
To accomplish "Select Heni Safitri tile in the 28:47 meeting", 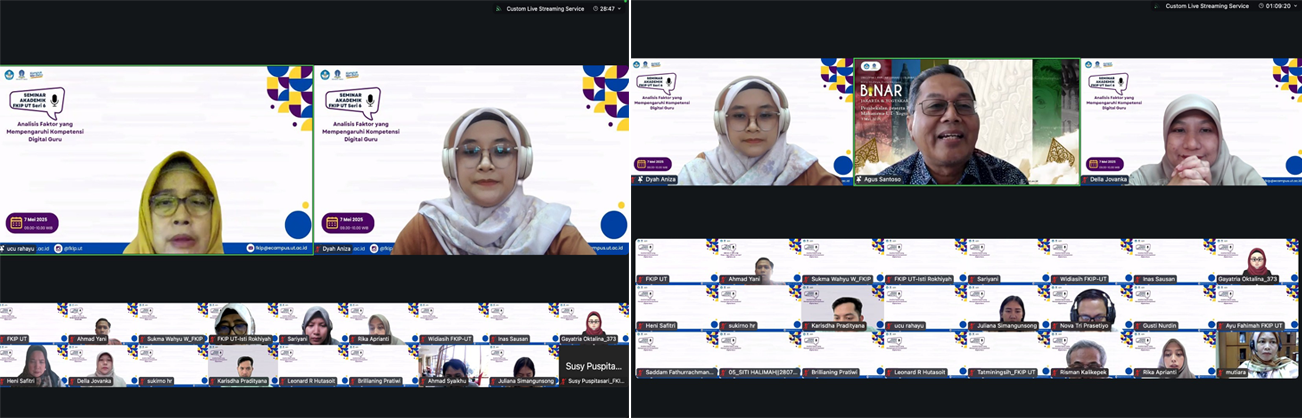I will pyautogui.click(x=33, y=366).
